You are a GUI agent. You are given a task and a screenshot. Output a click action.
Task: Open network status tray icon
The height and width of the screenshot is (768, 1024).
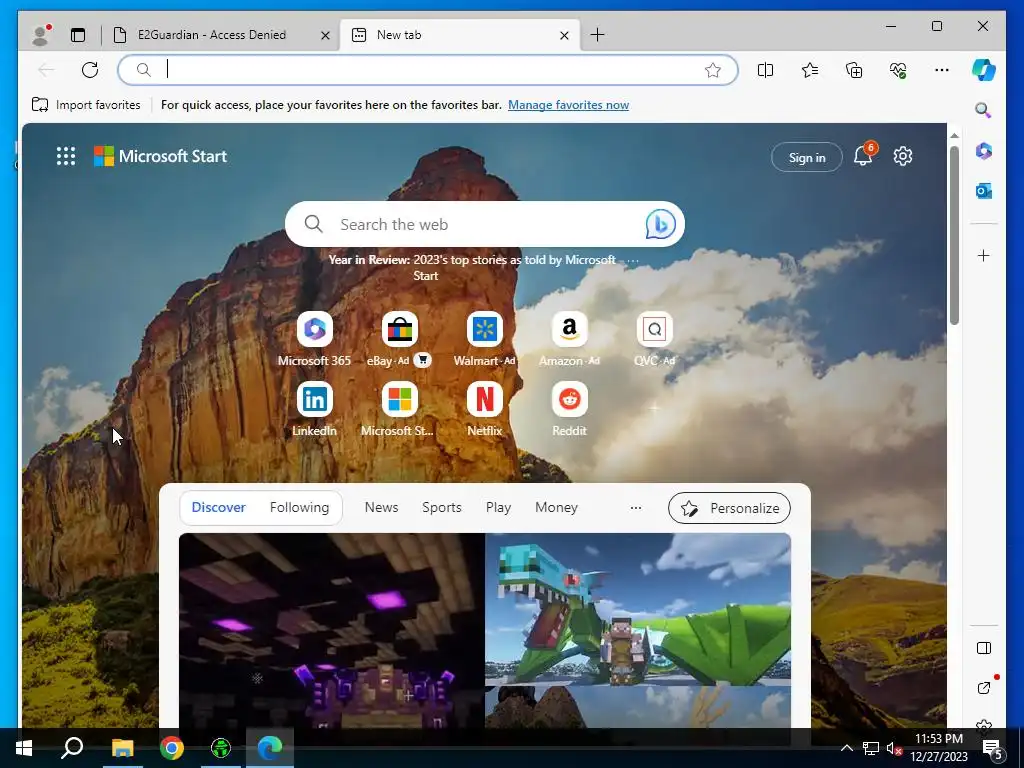click(870, 748)
